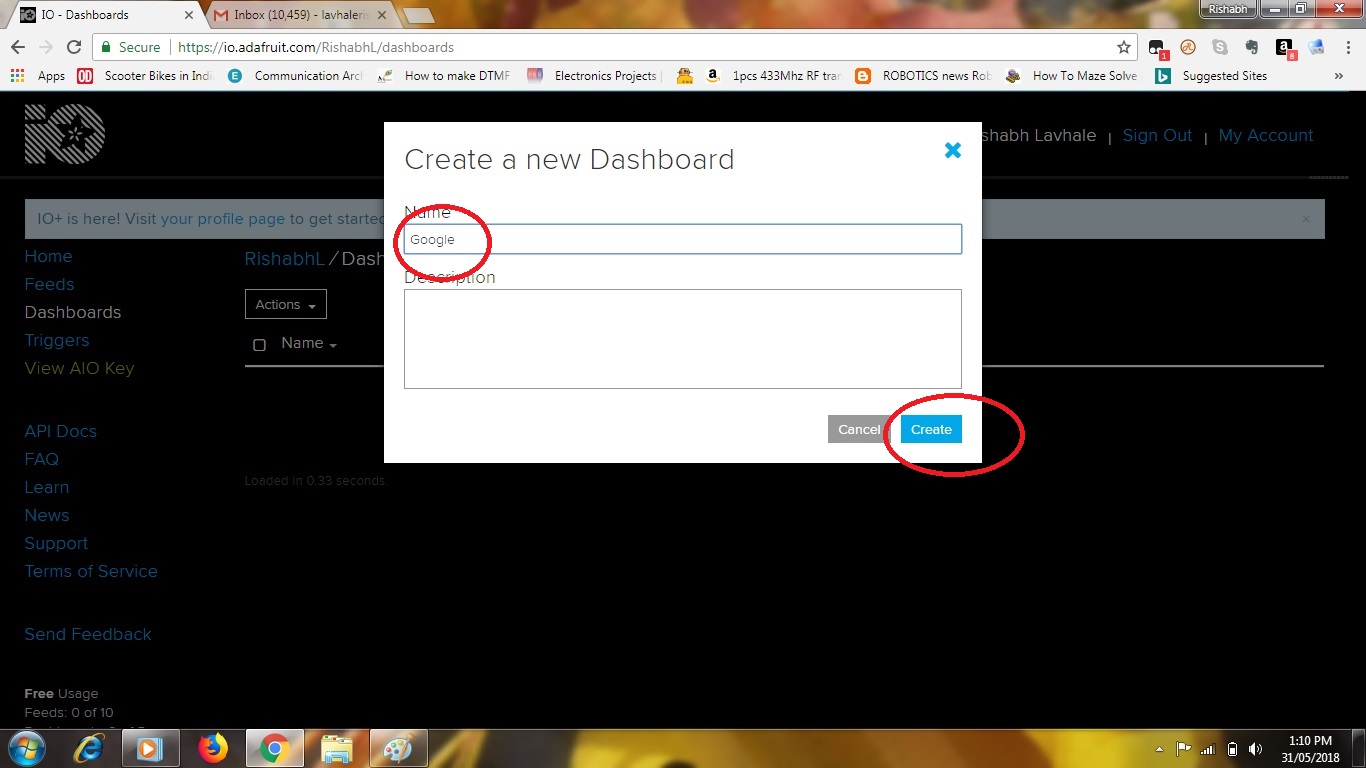
Task: Open 1pcs 433Mhz RF bookmark
Action: coord(774,76)
